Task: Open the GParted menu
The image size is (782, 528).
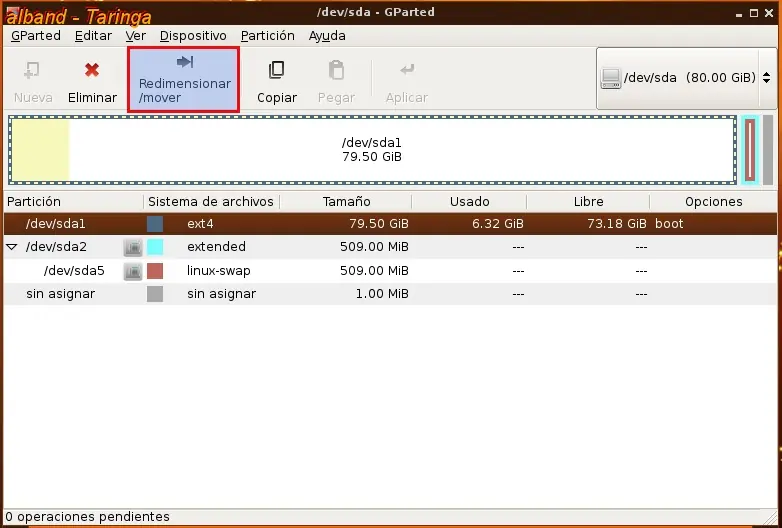Action: (x=35, y=36)
